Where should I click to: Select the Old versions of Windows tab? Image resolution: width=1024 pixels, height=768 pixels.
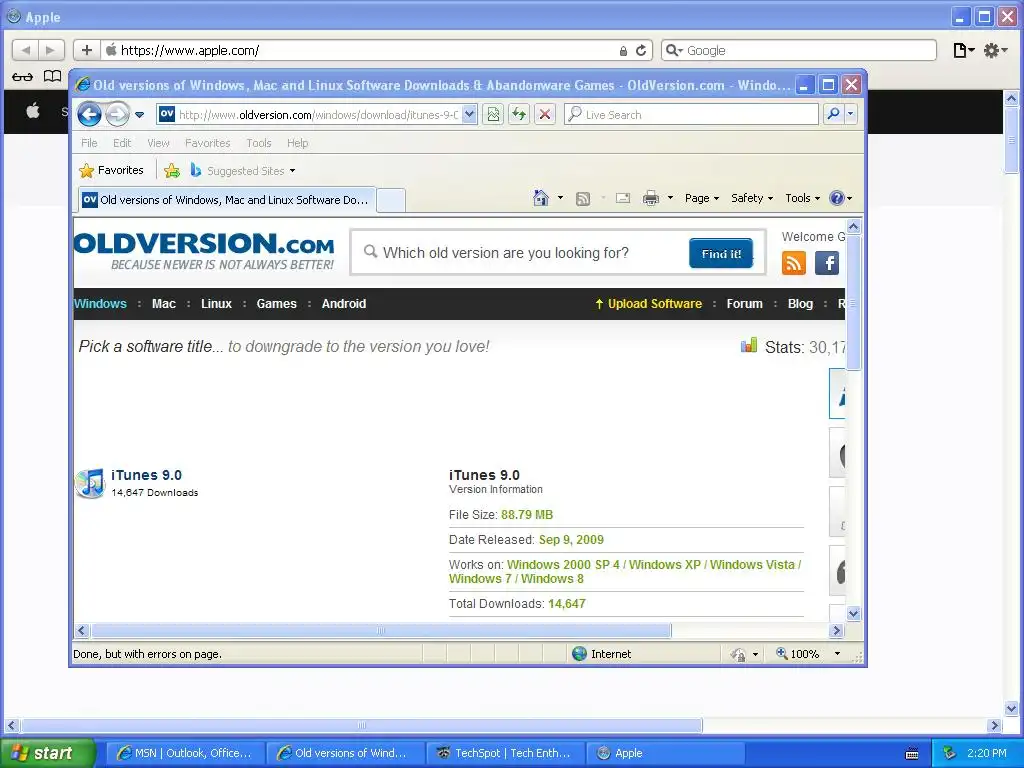click(x=227, y=200)
